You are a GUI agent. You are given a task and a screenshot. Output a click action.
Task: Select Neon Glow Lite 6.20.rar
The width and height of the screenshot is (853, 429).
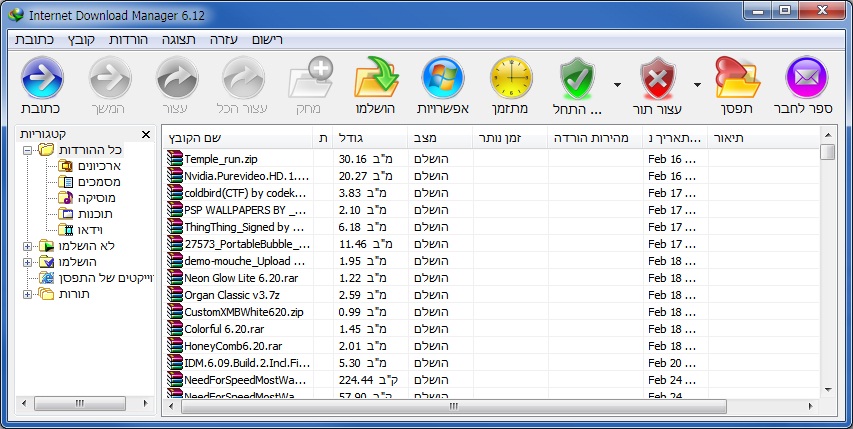coord(491,278)
